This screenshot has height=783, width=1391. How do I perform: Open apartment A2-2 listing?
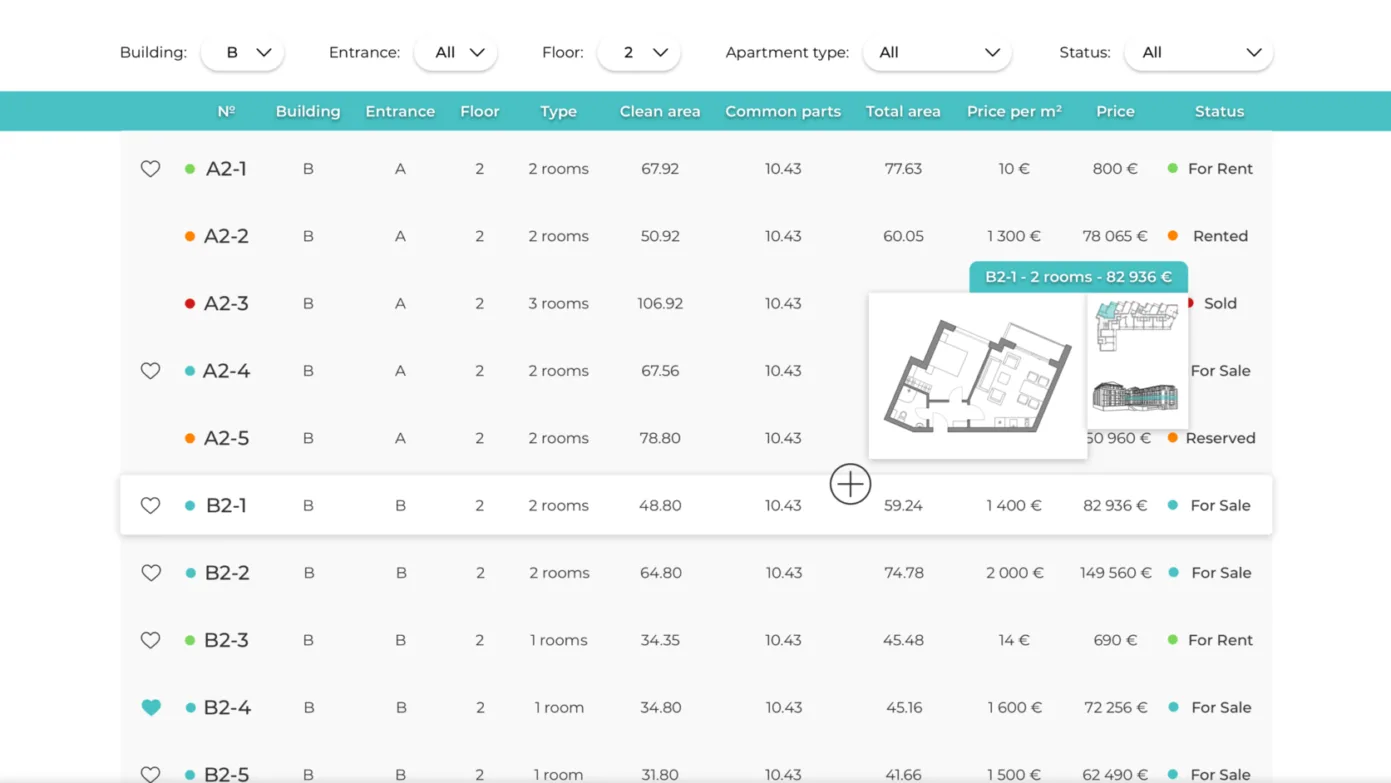click(x=226, y=236)
